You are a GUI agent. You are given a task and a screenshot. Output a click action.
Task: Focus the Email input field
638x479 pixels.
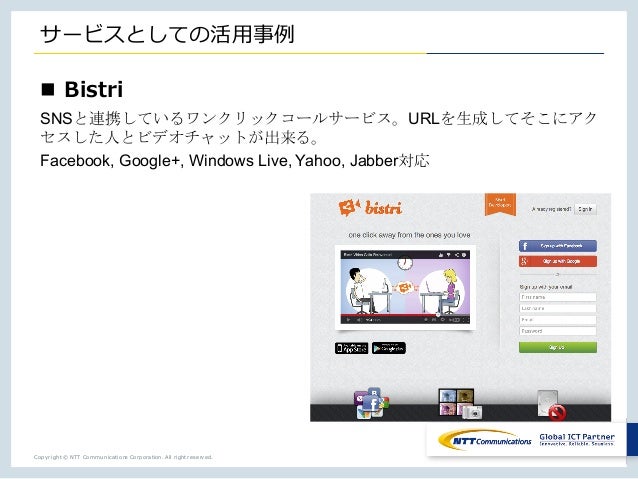[x=557, y=320]
